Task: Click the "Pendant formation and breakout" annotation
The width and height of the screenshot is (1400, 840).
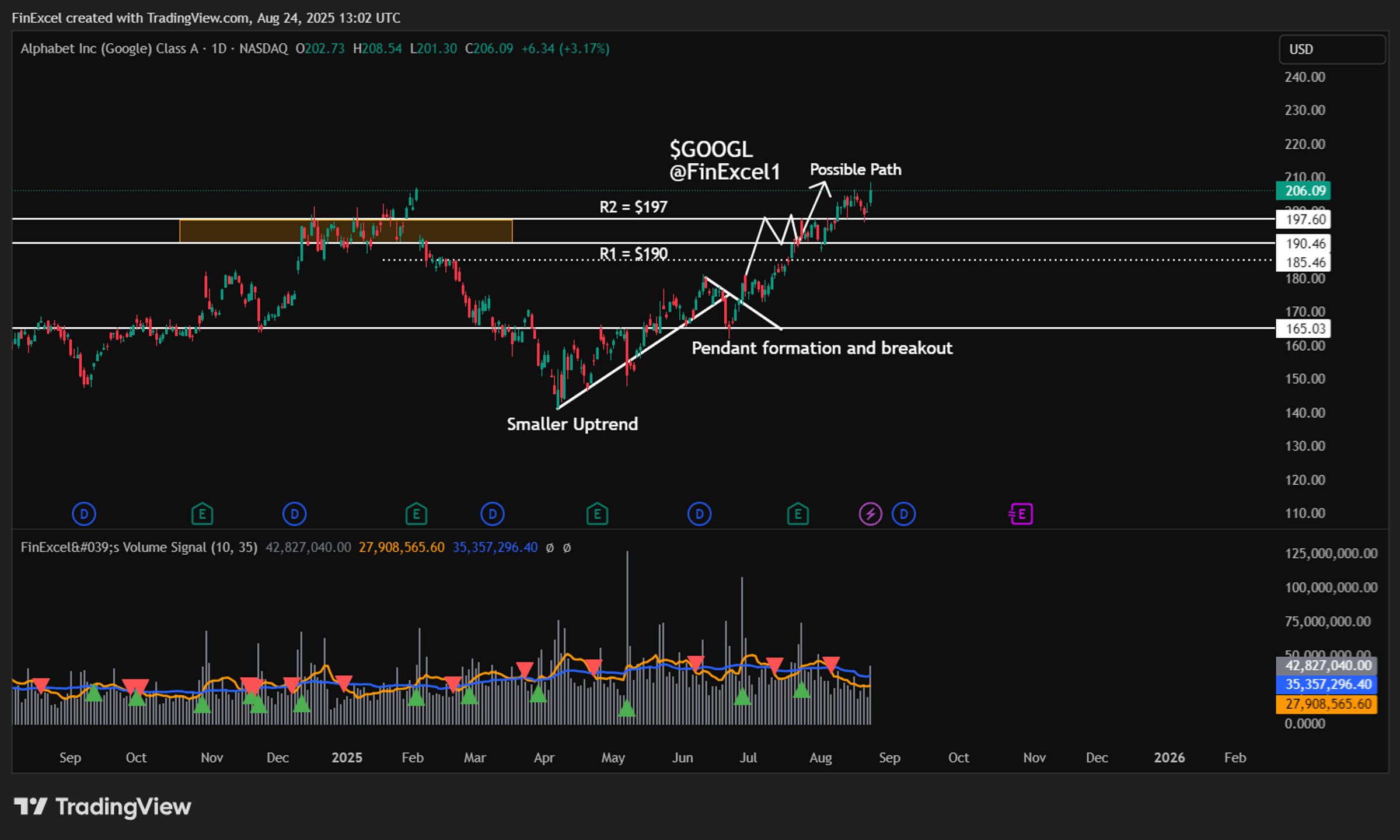Action: click(x=822, y=348)
